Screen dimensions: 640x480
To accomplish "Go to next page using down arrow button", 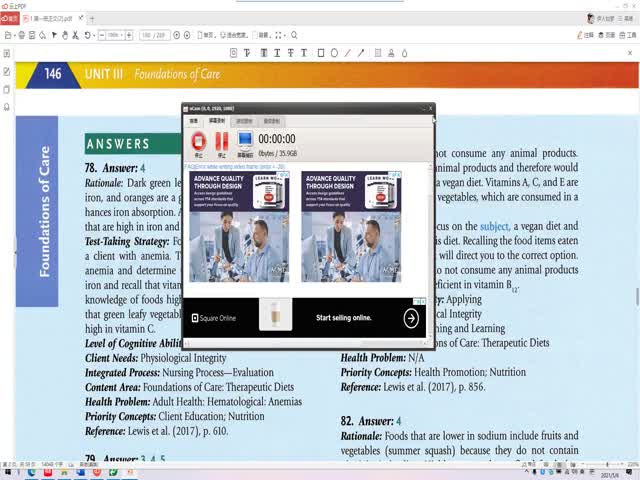I will [187, 35].
